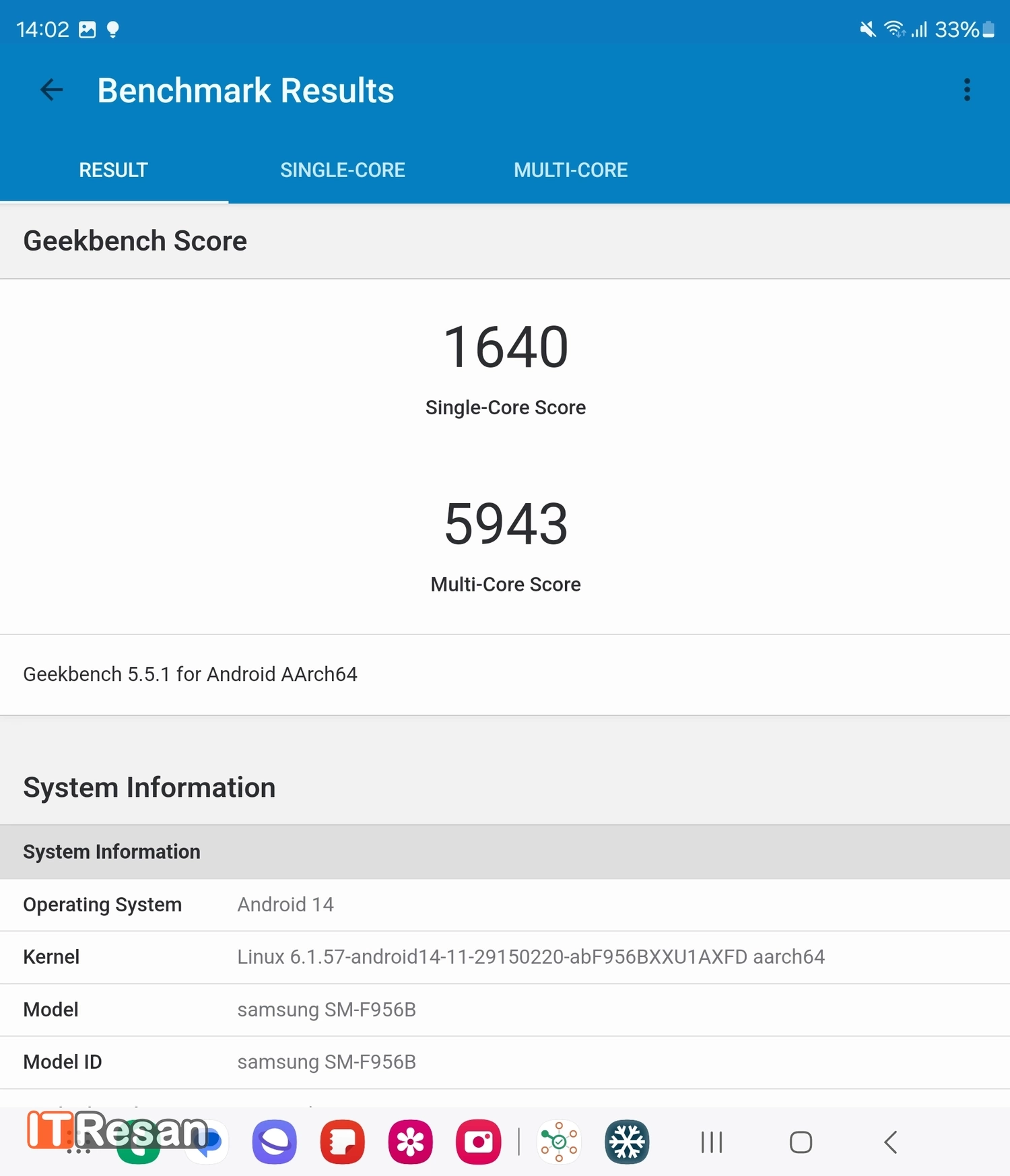Select the RESULT tab
Screen dimensions: 1010x1176
tap(113, 170)
